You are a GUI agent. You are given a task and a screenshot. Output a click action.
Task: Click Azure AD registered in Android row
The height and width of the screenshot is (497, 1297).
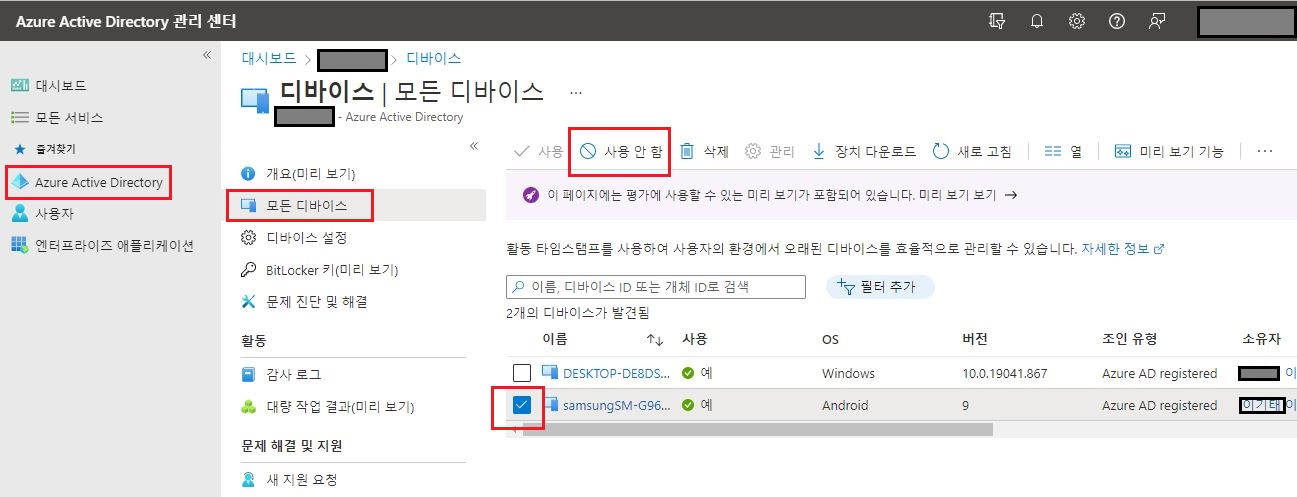click(x=1159, y=406)
